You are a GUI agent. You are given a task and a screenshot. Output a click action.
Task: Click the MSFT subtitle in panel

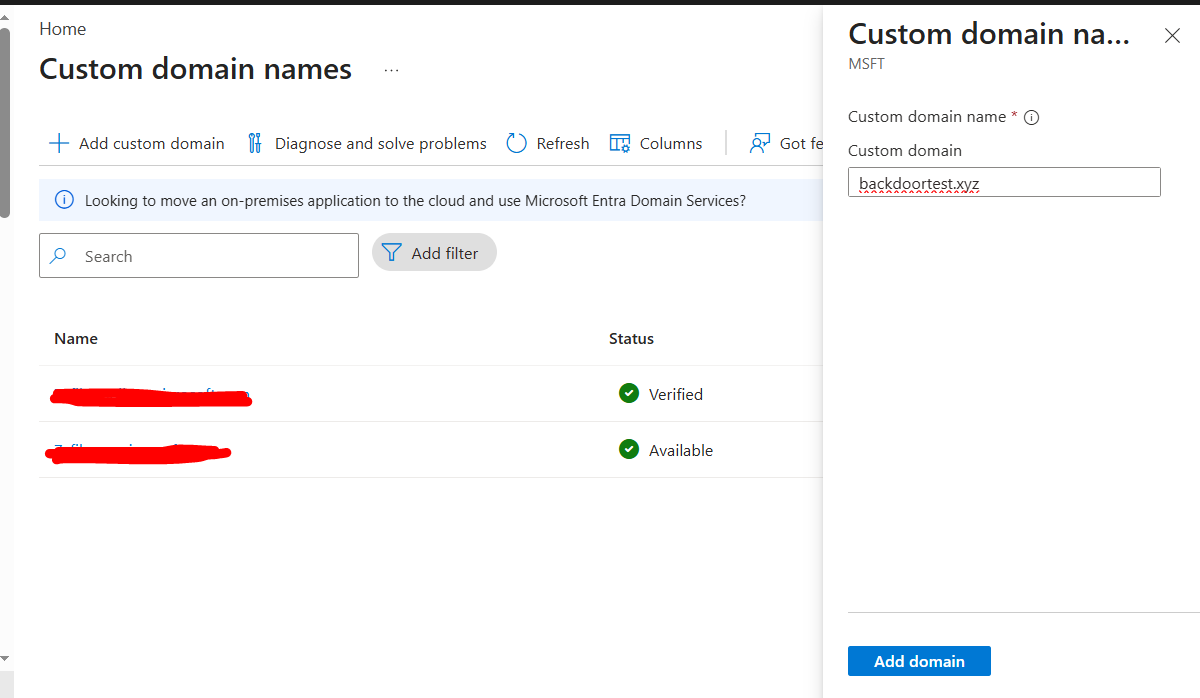[866, 64]
